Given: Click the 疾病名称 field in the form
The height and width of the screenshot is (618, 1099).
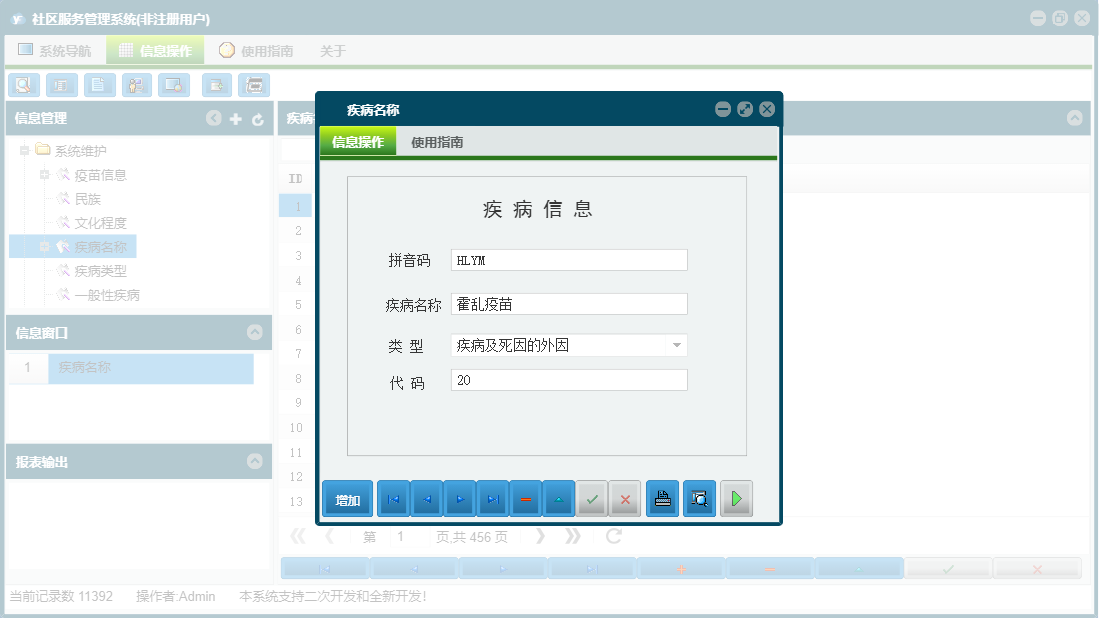Looking at the screenshot, I should coord(568,303).
